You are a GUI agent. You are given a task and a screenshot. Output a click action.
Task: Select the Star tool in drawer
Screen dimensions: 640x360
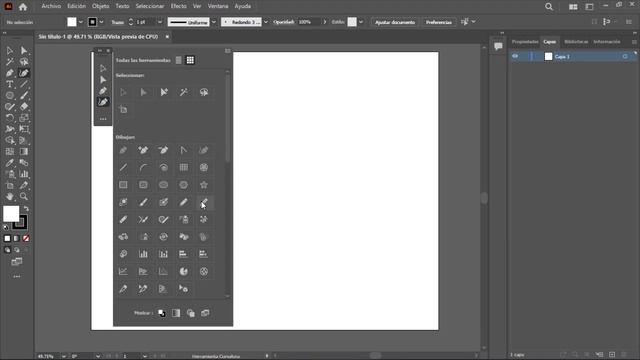[x=204, y=185]
